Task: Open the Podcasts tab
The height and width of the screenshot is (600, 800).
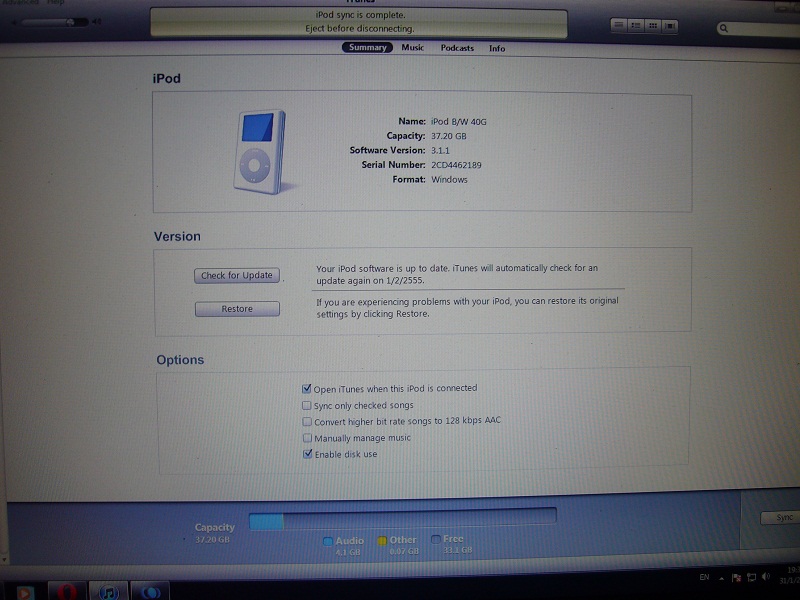Action: pyautogui.click(x=457, y=48)
